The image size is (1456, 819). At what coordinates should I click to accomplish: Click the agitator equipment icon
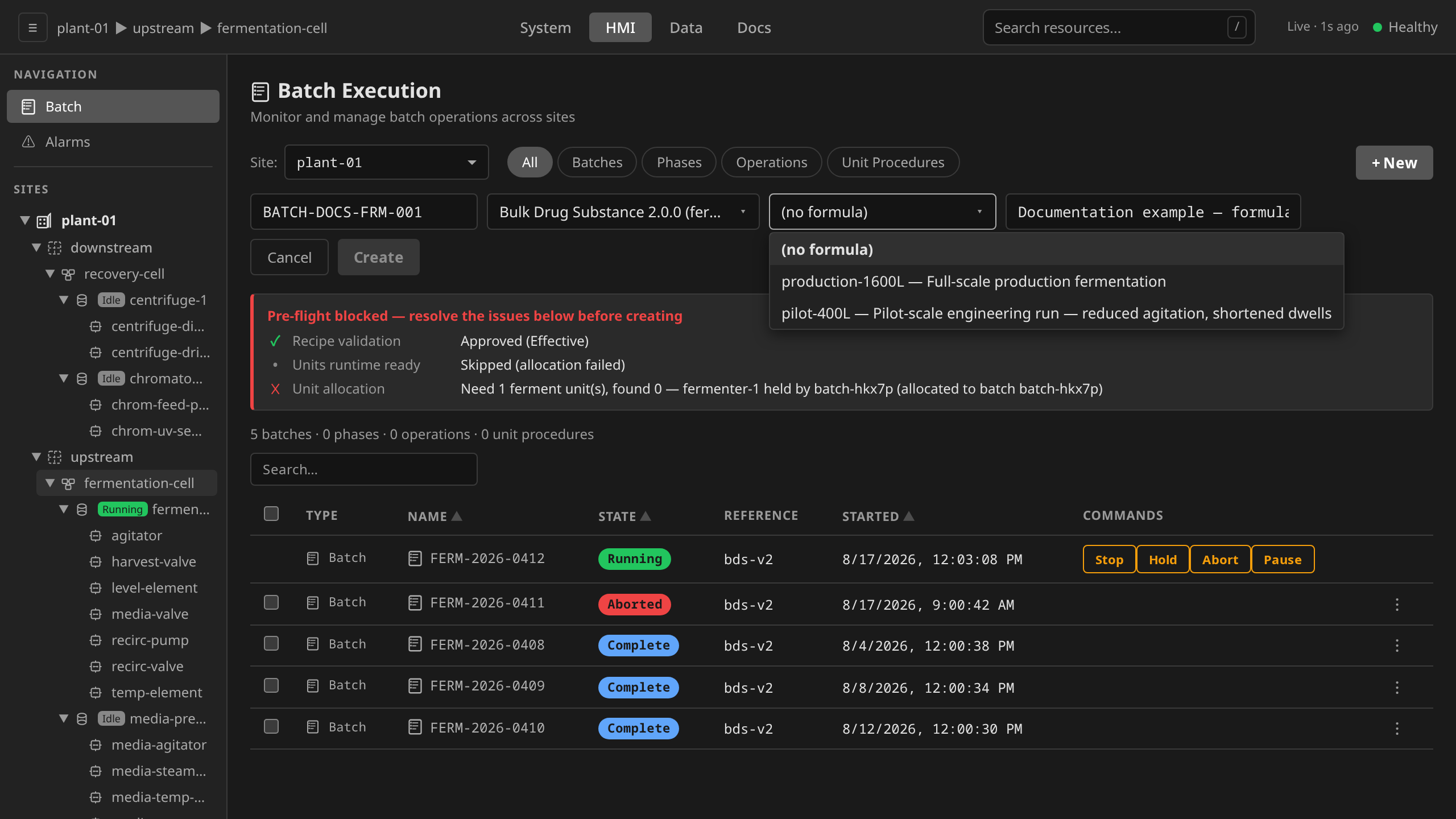(x=96, y=536)
